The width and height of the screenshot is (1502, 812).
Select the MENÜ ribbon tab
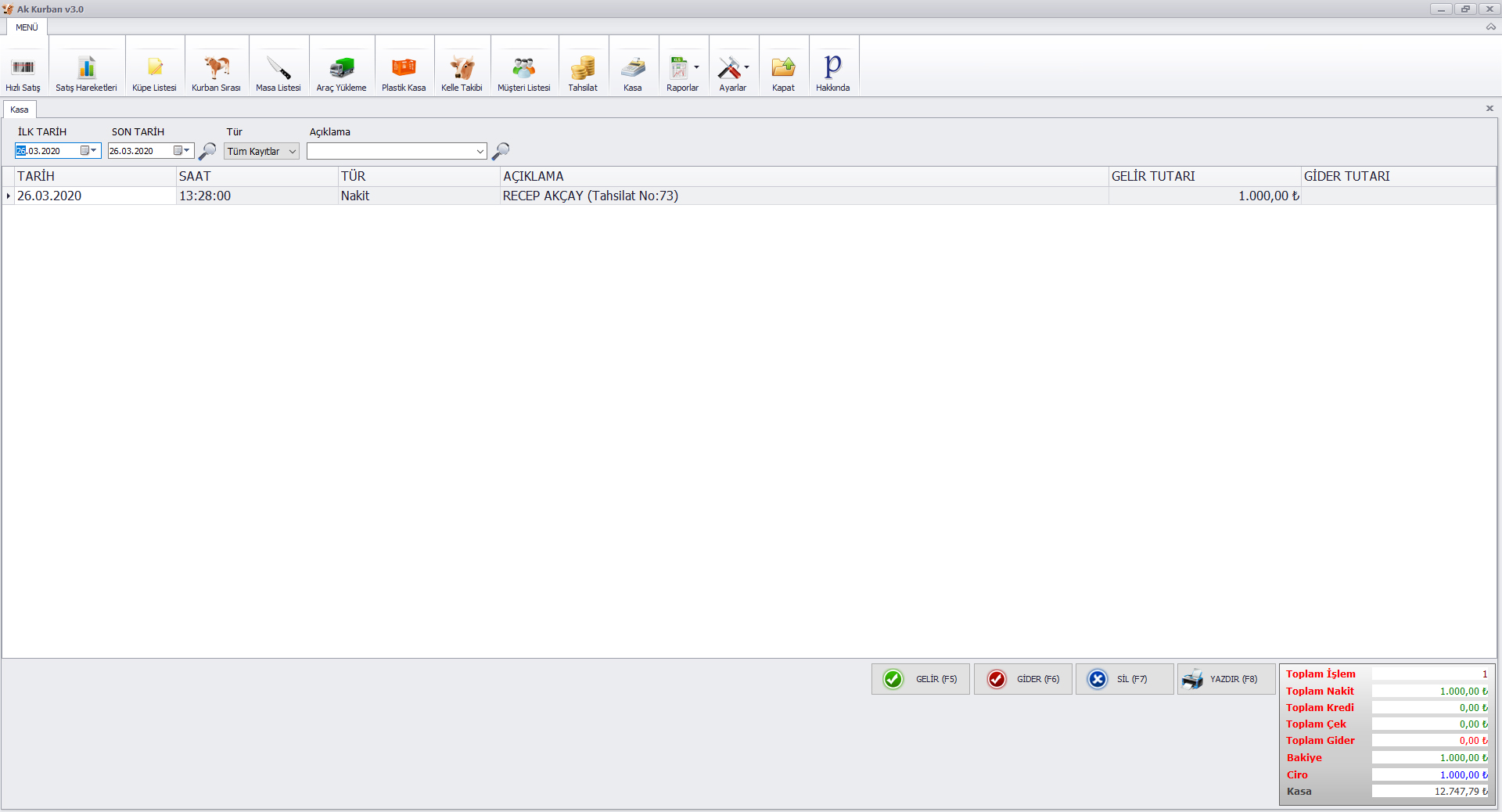(x=27, y=27)
